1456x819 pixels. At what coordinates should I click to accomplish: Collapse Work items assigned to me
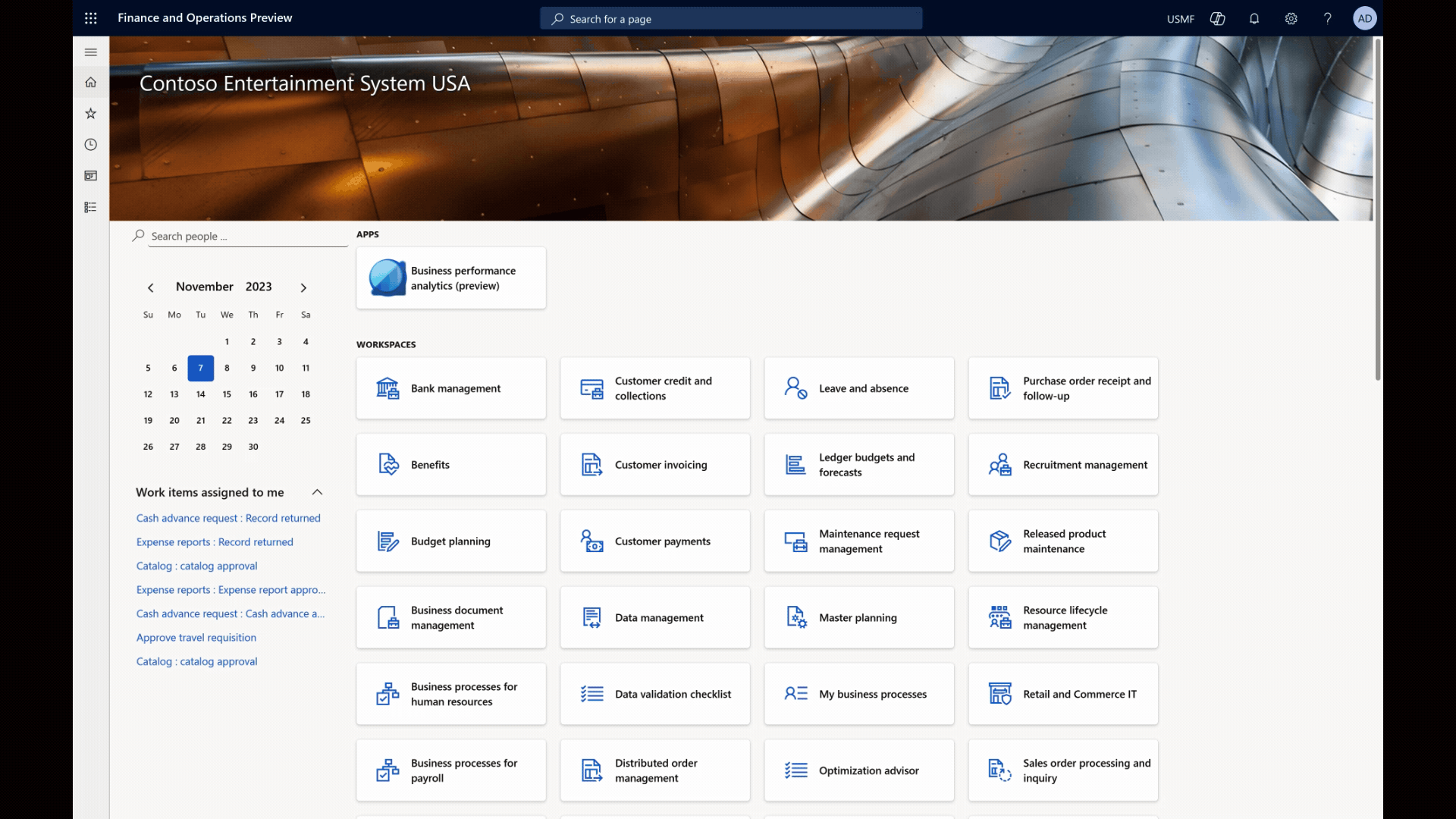click(318, 492)
